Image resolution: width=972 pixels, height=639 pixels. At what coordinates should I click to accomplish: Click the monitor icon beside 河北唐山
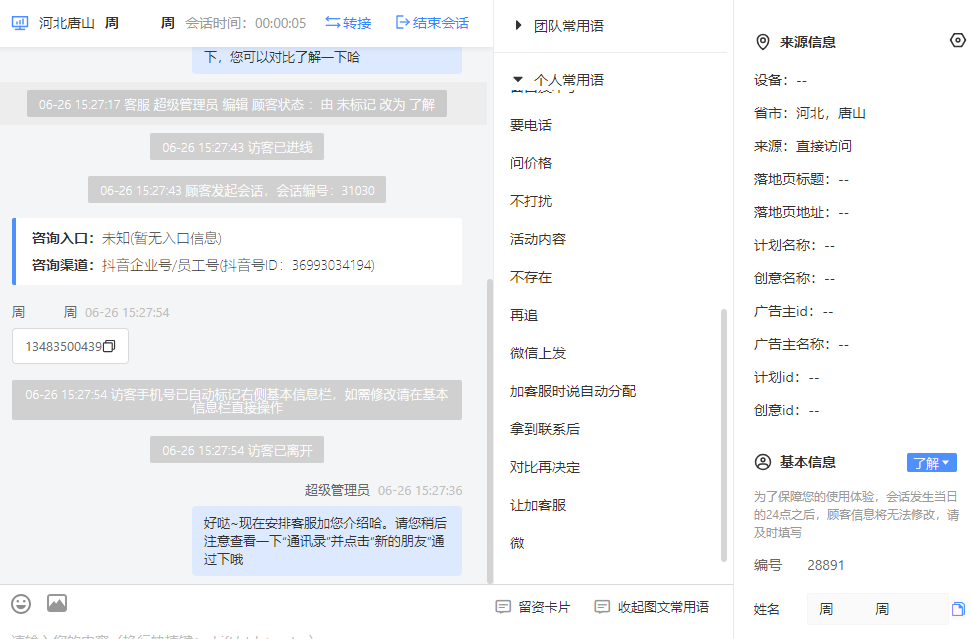[x=20, y=24]
